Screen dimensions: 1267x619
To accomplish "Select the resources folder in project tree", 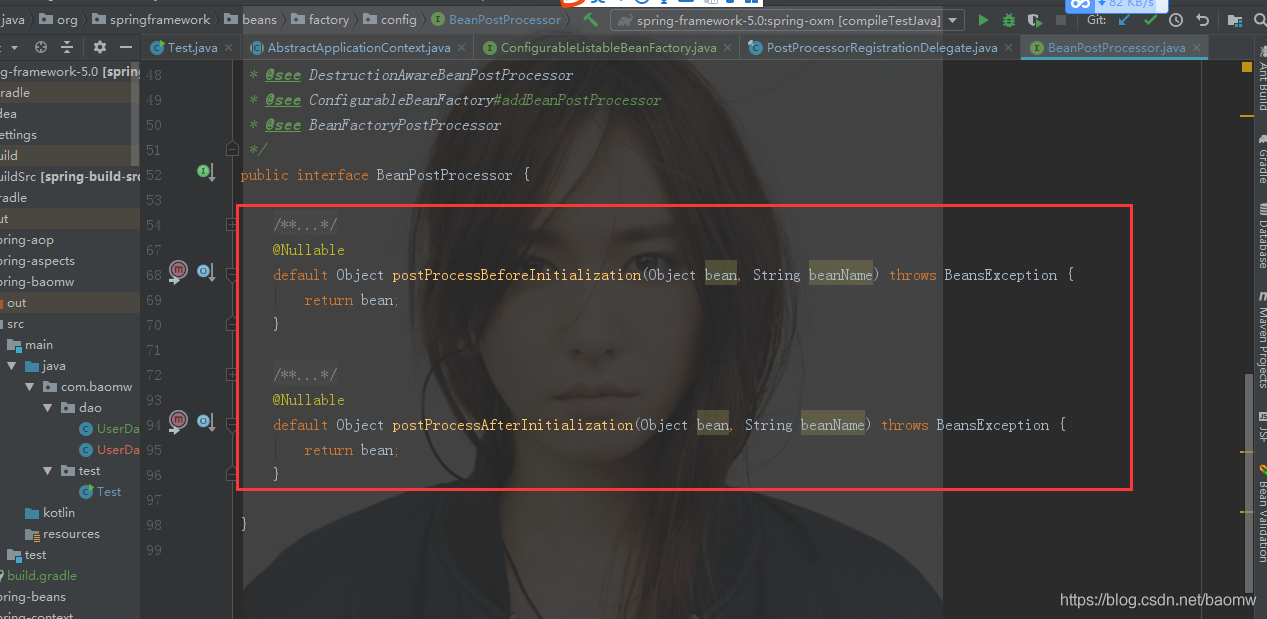I will pos(63,534).
